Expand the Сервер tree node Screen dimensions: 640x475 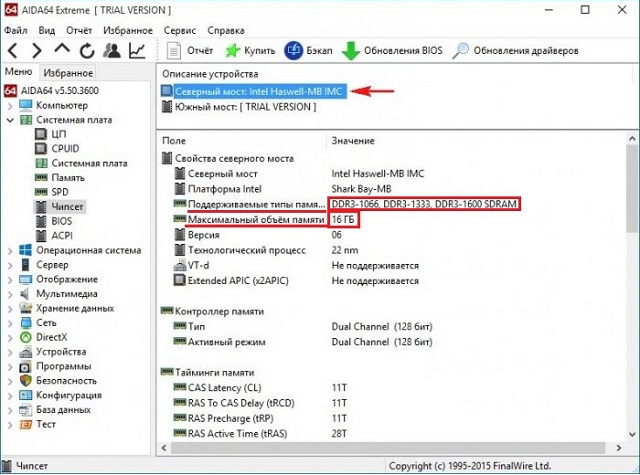pyautogui.click(x=10, y=265)
